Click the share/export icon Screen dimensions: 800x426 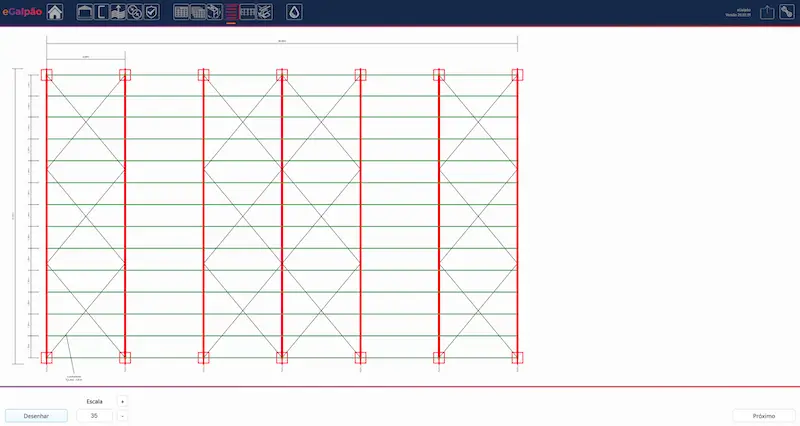click(767, 13)
